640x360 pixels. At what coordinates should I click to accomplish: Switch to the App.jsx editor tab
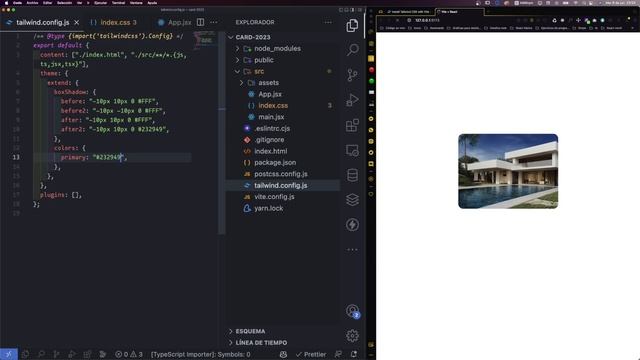pos(175,22)
